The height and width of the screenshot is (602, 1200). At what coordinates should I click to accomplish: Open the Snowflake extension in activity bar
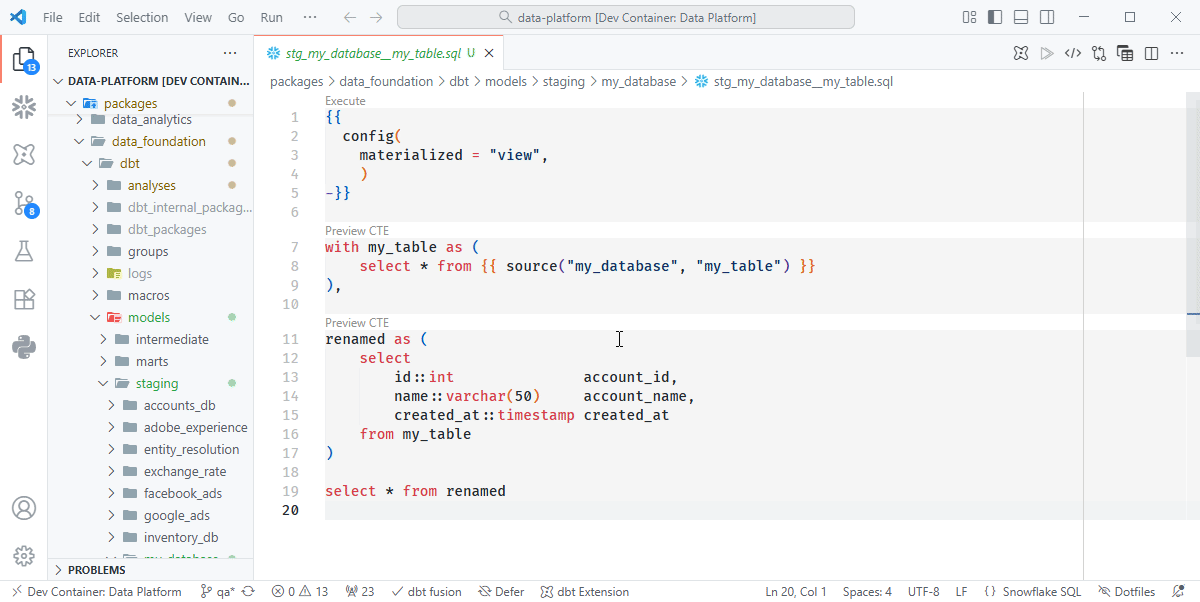24,107
